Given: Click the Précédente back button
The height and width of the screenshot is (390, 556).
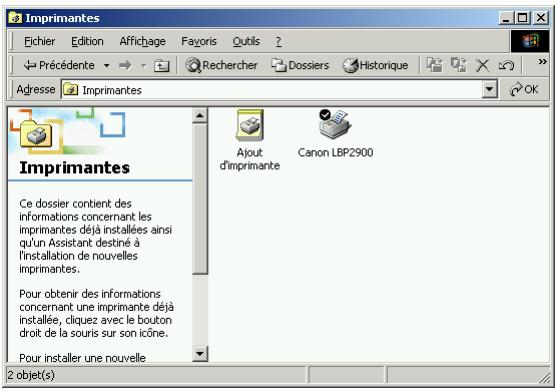Looking at the screenshot, I should click(59, 65).
